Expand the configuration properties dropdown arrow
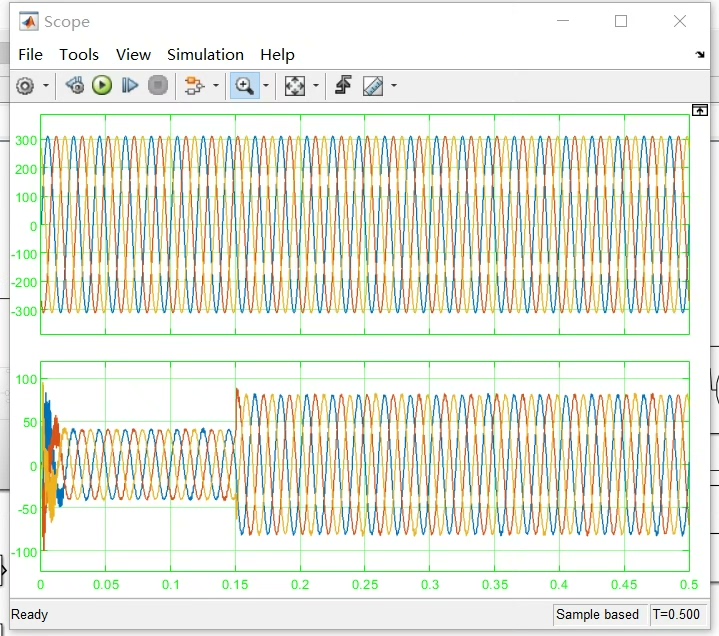 [x=46, y=86]
